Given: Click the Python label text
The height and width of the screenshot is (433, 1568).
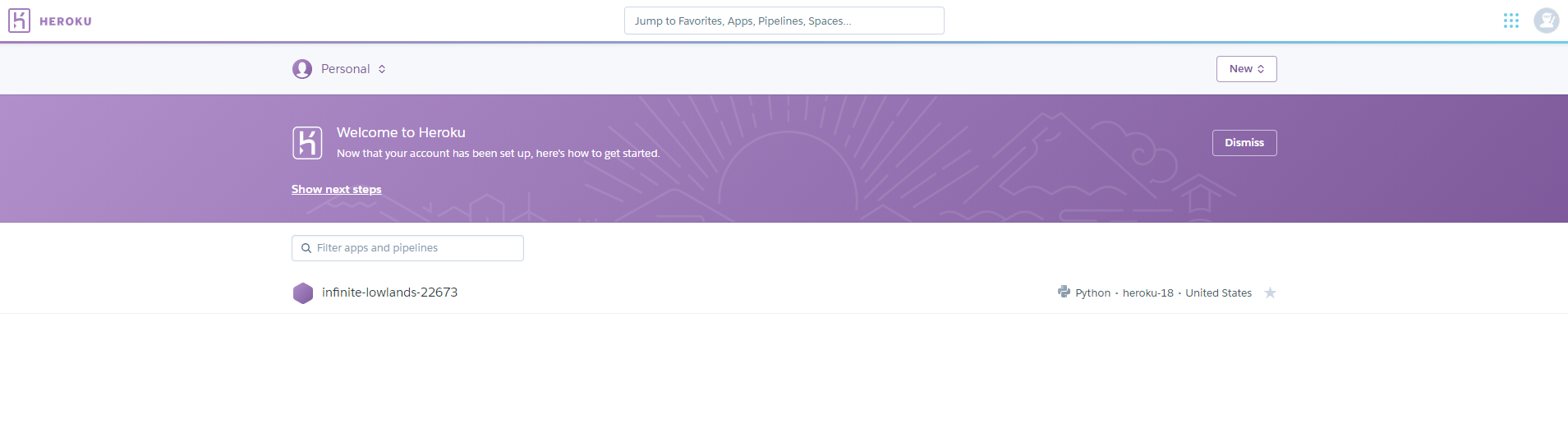Looking at the screenshot, I should (1092, 293).
